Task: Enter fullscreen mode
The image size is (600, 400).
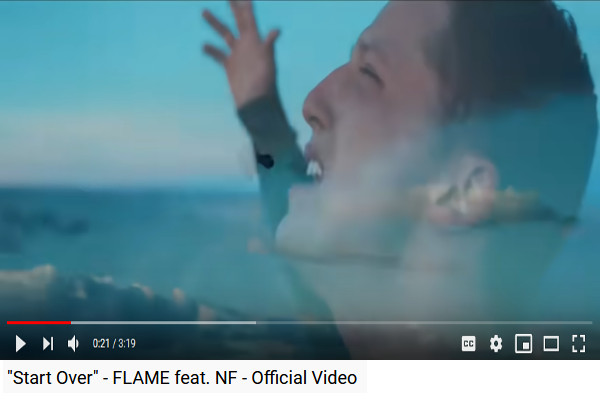Action: [x=579, y=343]
